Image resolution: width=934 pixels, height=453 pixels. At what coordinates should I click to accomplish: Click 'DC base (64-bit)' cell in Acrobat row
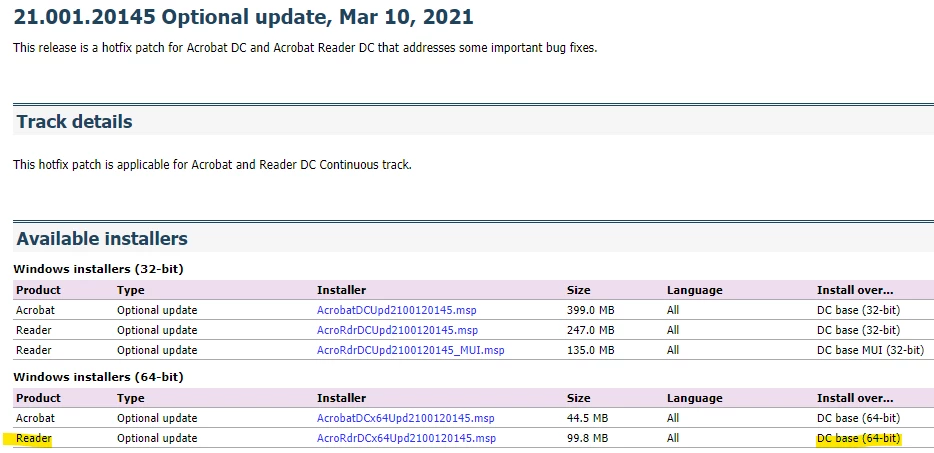click(x=858, y=418)
